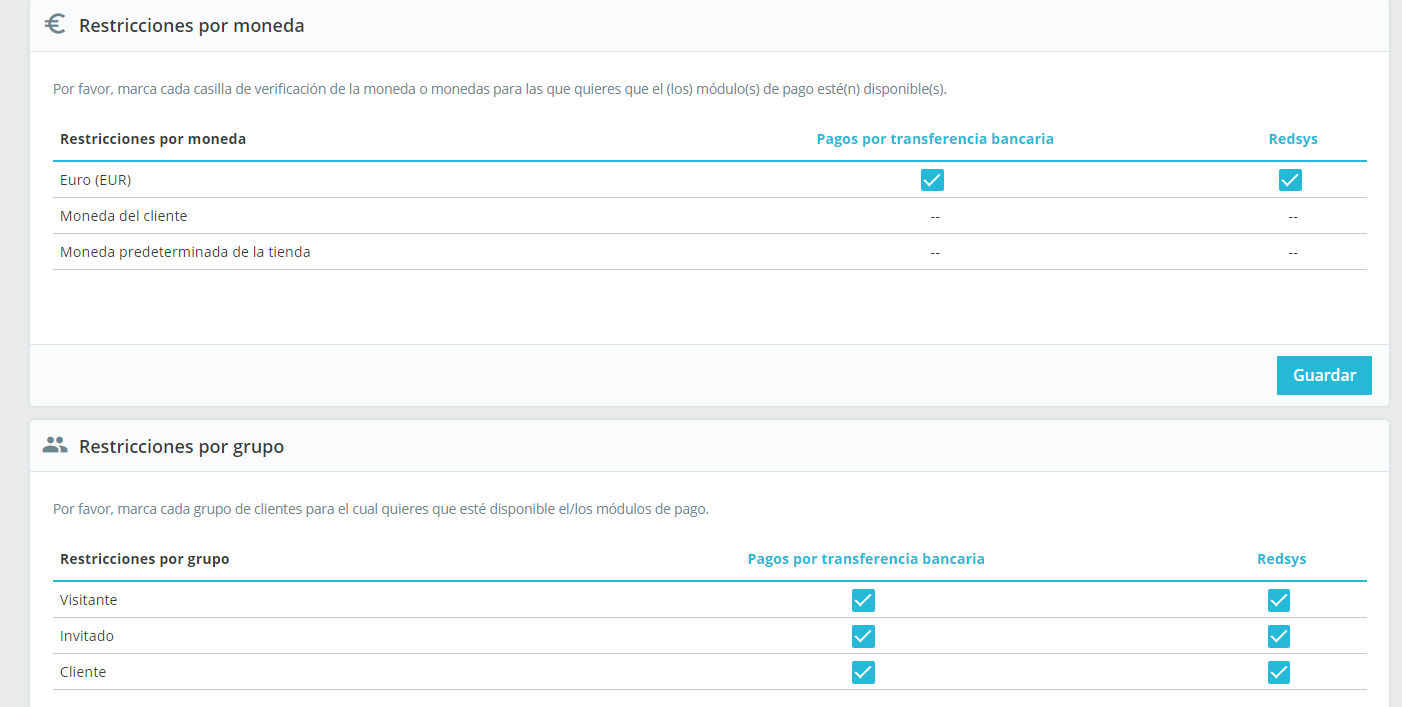
Task: Save currency restrictions with Guardar
Action: point(1324,375)
